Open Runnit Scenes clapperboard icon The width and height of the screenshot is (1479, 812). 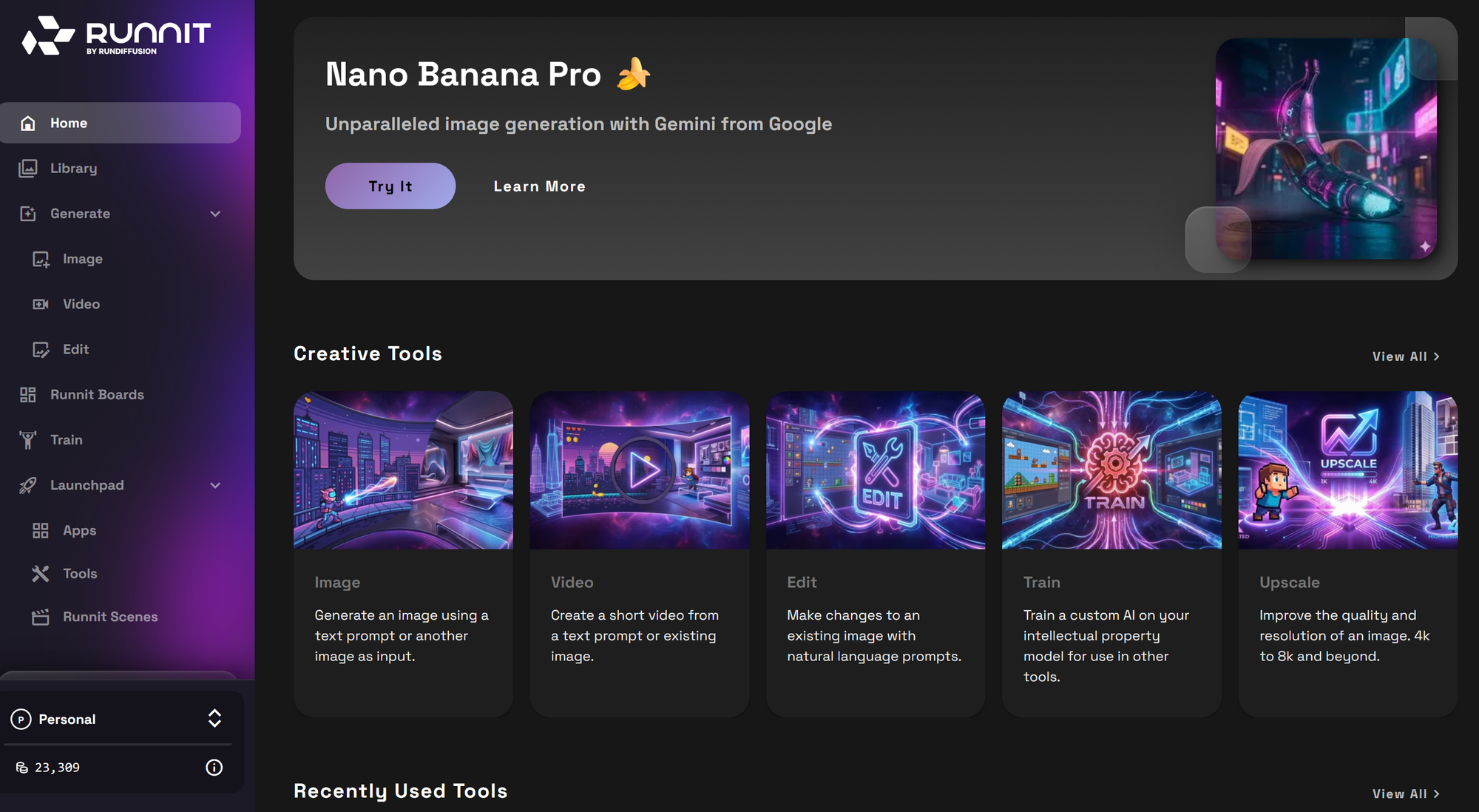(x=41, y=617)
